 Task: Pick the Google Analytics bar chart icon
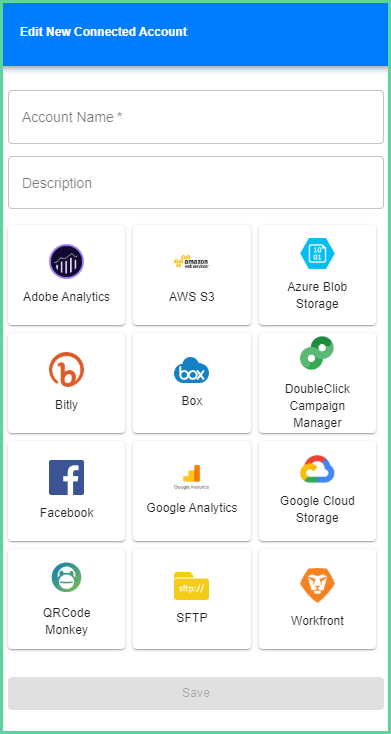192,477
